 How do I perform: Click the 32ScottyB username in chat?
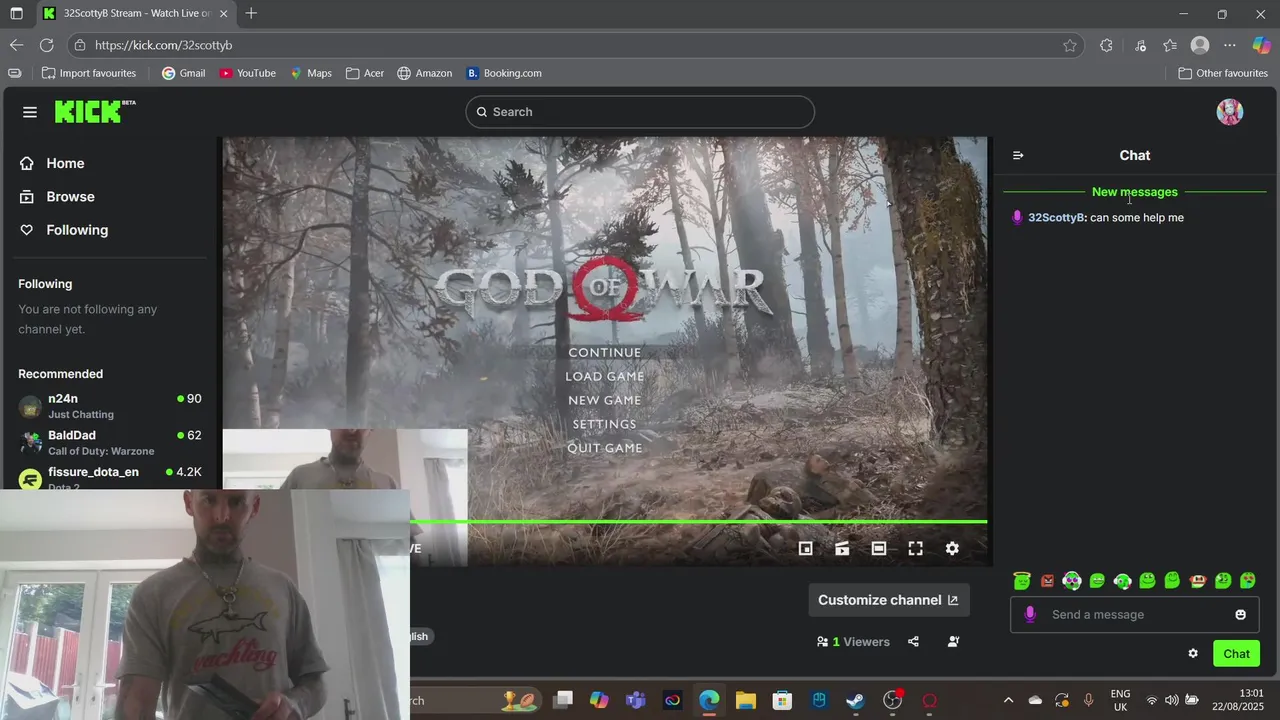coord(1056,218)
